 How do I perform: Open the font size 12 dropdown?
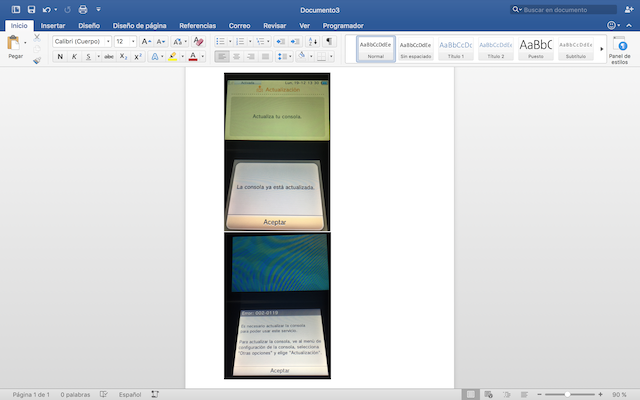125,42
